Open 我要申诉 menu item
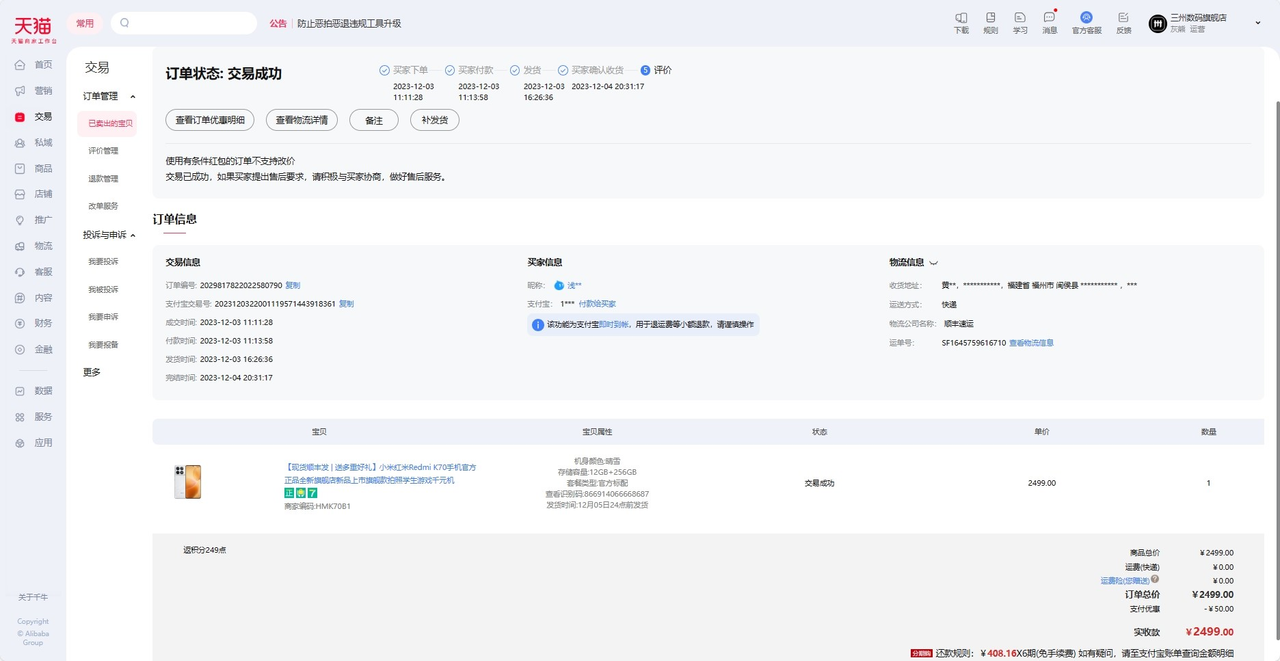This screenshot has height=661, width=1280. pos(103,317)
